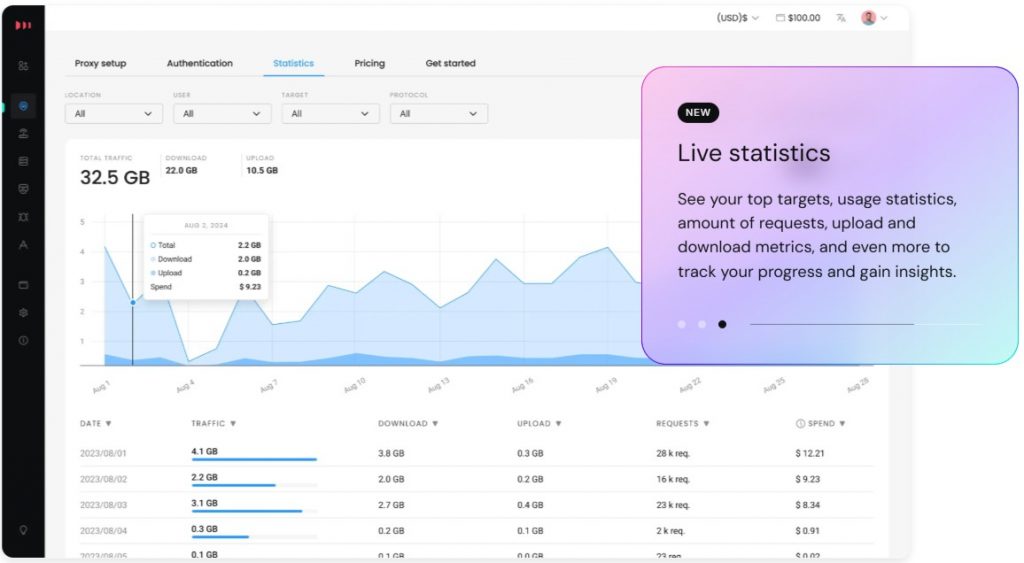Open the sidebar icon directly below the stacked list icon

point(24,189)
